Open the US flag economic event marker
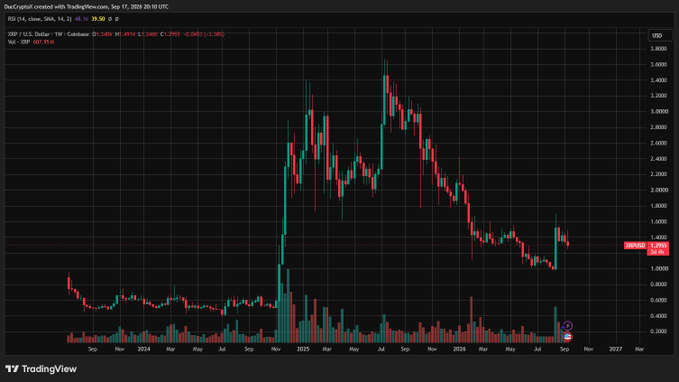 pyautogui.click(x=568, y=336)
